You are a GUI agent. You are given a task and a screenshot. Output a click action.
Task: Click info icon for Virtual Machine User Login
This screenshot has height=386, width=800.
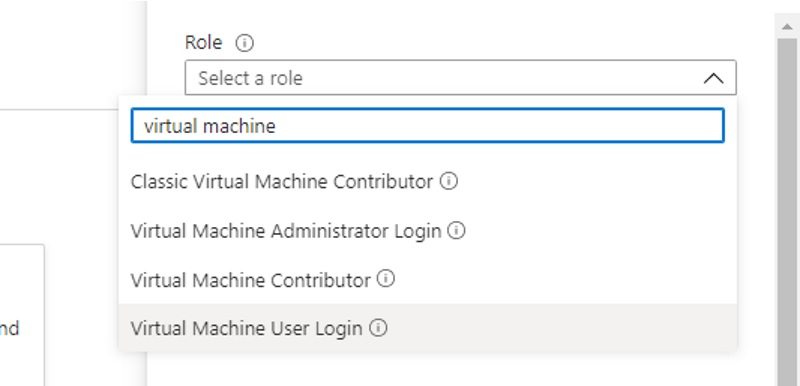[x=378, y=328]
